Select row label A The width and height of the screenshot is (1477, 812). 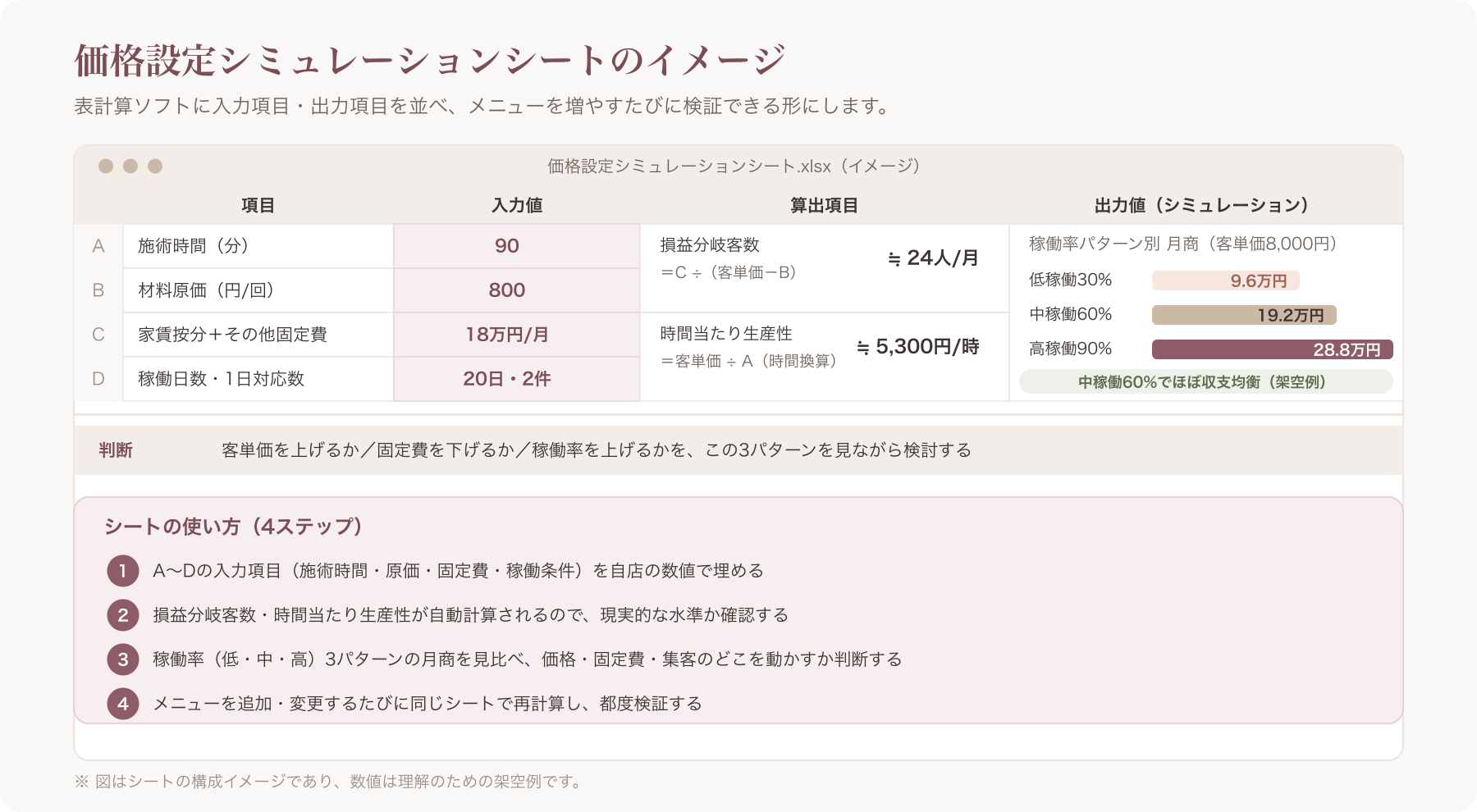coord(98,246)
